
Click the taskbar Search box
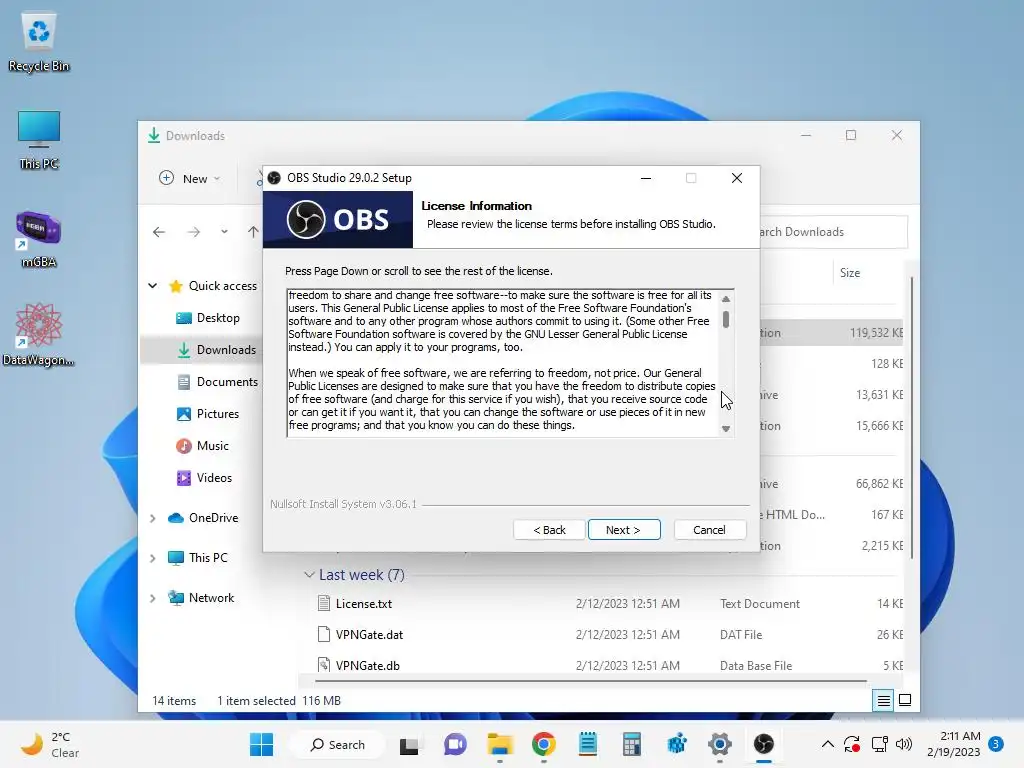(x=338, y=744)
